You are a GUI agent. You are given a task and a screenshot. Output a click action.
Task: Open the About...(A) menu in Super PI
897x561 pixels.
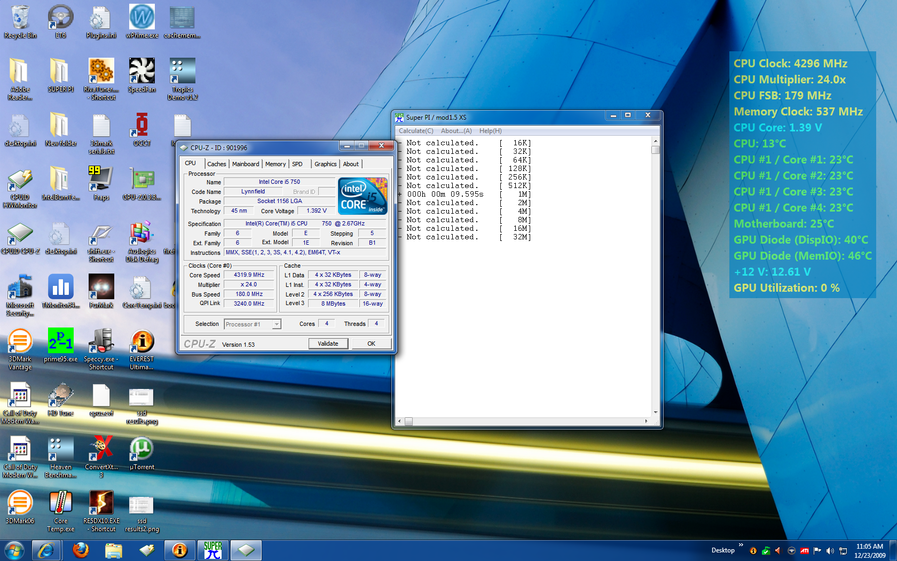coord(456,131)
